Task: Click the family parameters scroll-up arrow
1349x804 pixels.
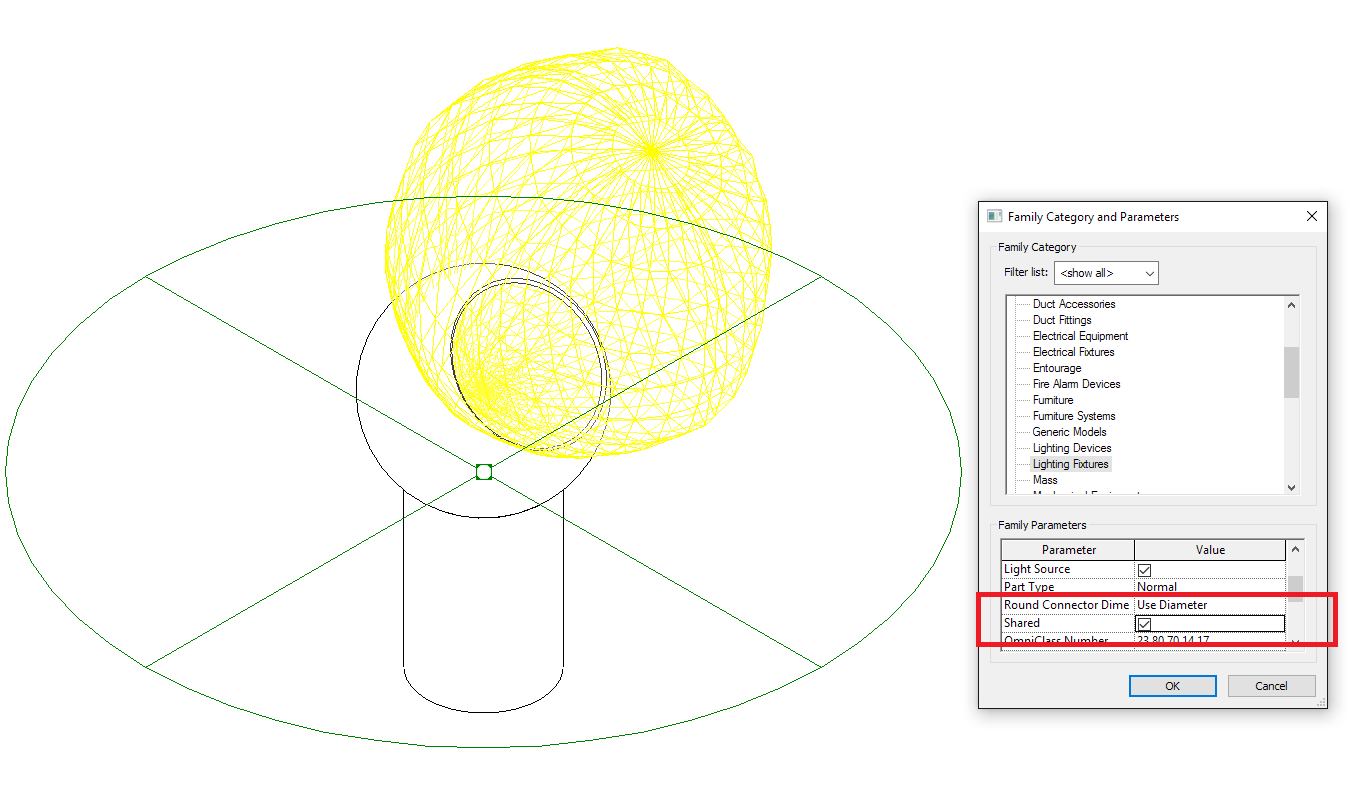Action: click(1295, 549)
